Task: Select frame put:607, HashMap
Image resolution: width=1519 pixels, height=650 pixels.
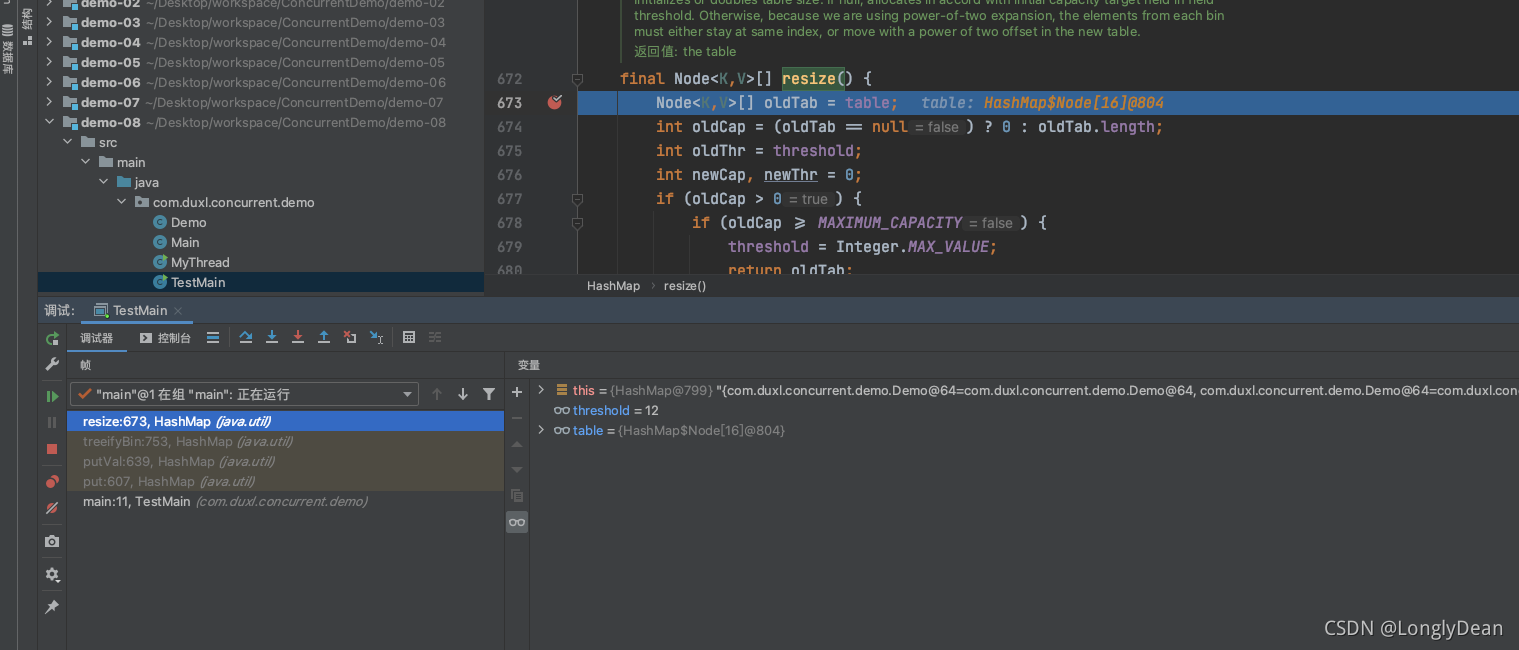Action: (x=286, y=481)
